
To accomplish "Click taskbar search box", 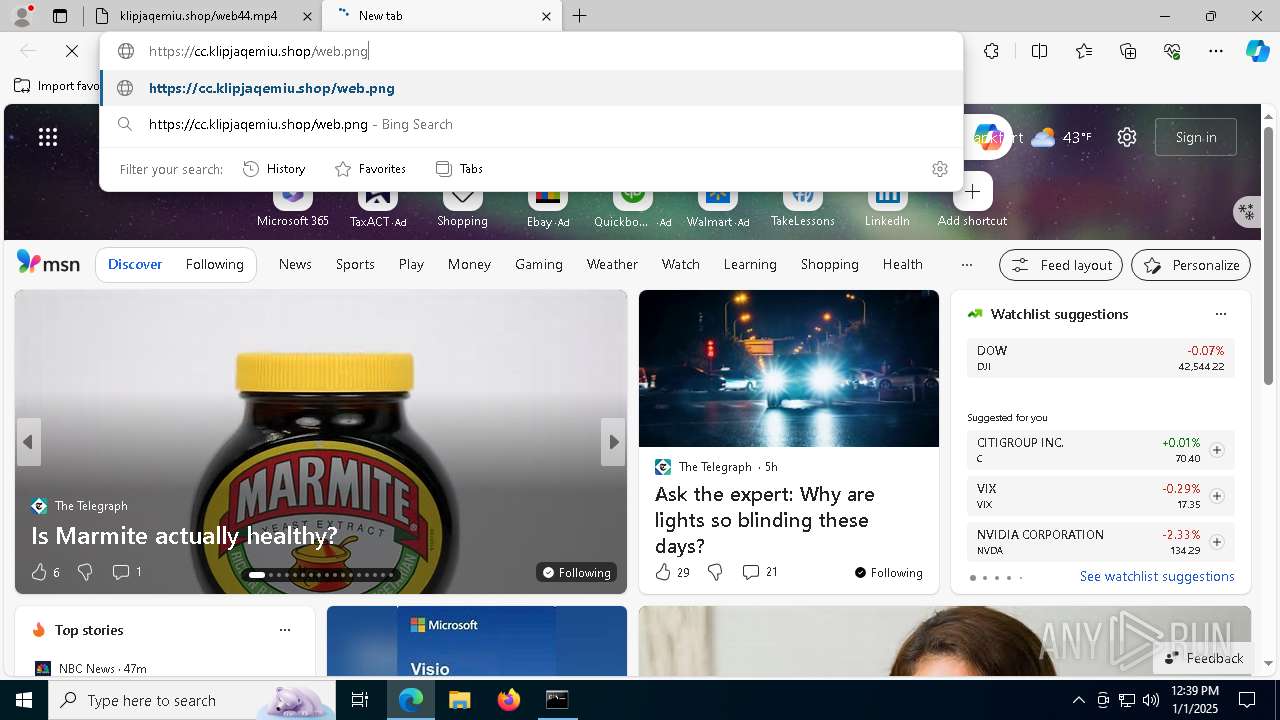I will [x=192, y=700].
